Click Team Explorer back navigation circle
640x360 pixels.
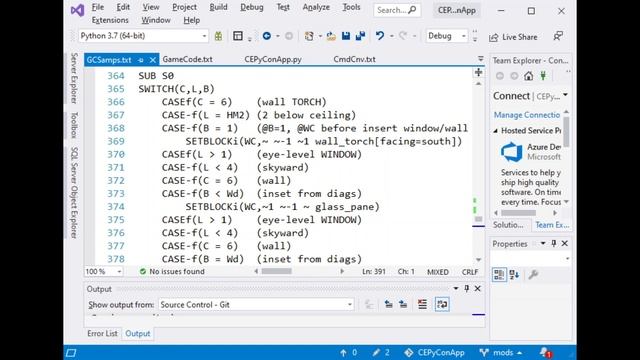500,76
